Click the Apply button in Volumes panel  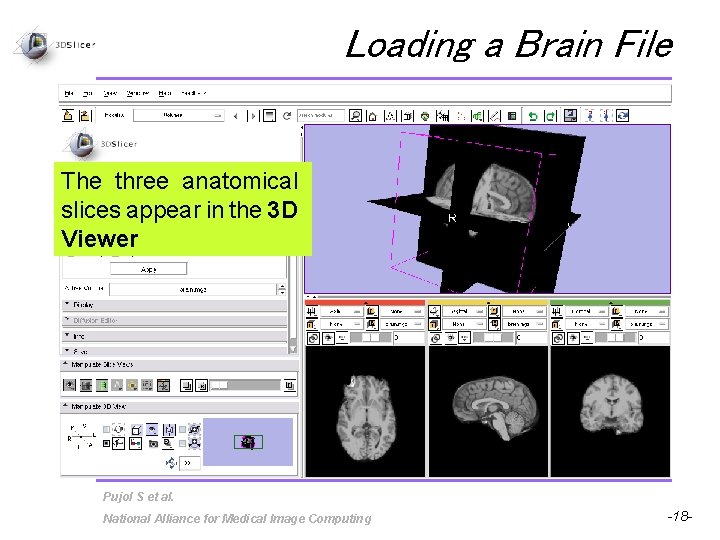148,269
